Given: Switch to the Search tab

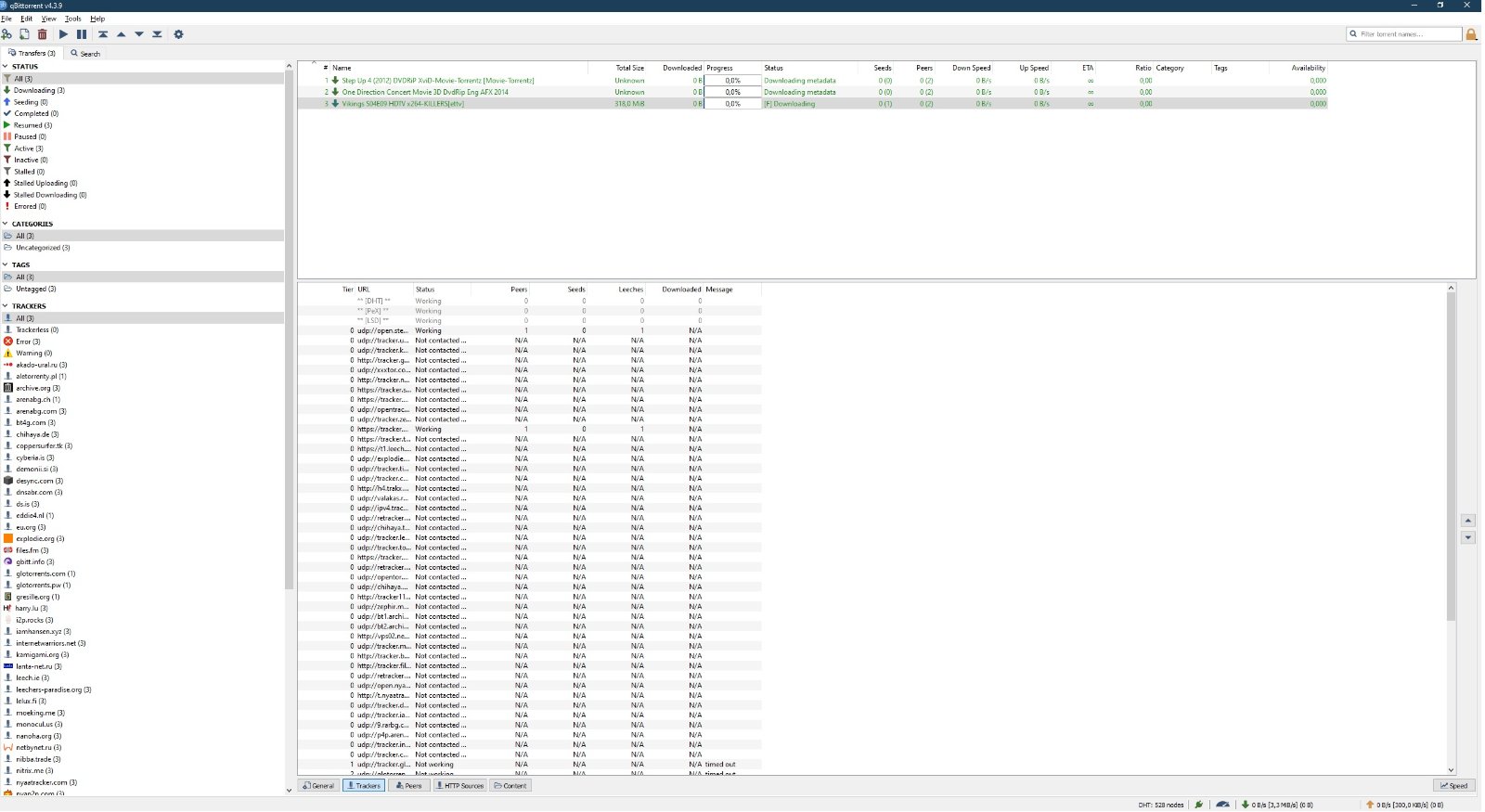Looking at the screenshot, I should point(85,53).
